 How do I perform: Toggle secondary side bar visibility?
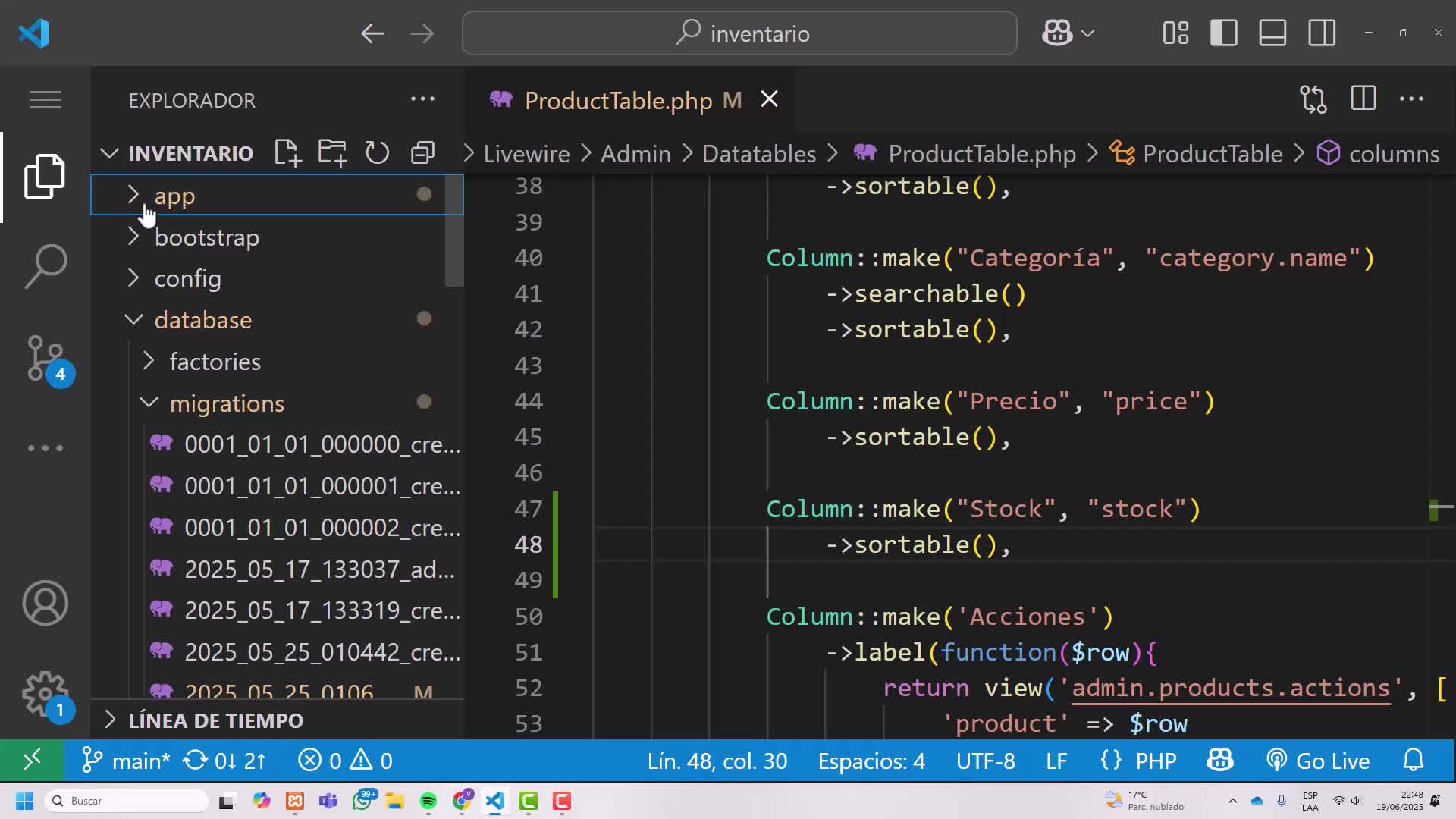point(1322,33)
